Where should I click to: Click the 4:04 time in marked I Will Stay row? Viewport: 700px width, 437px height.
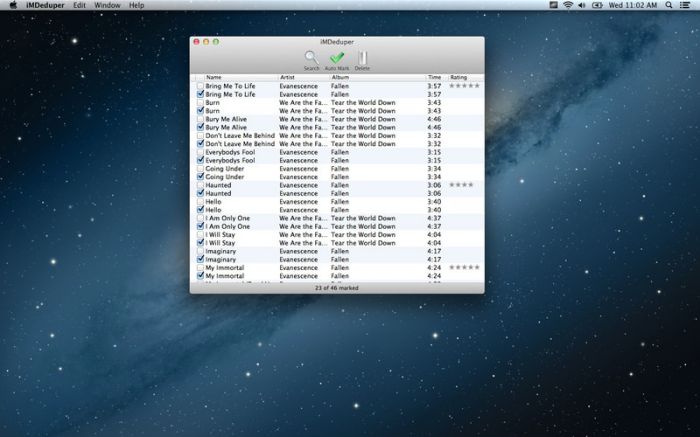(x=434, y=243)
